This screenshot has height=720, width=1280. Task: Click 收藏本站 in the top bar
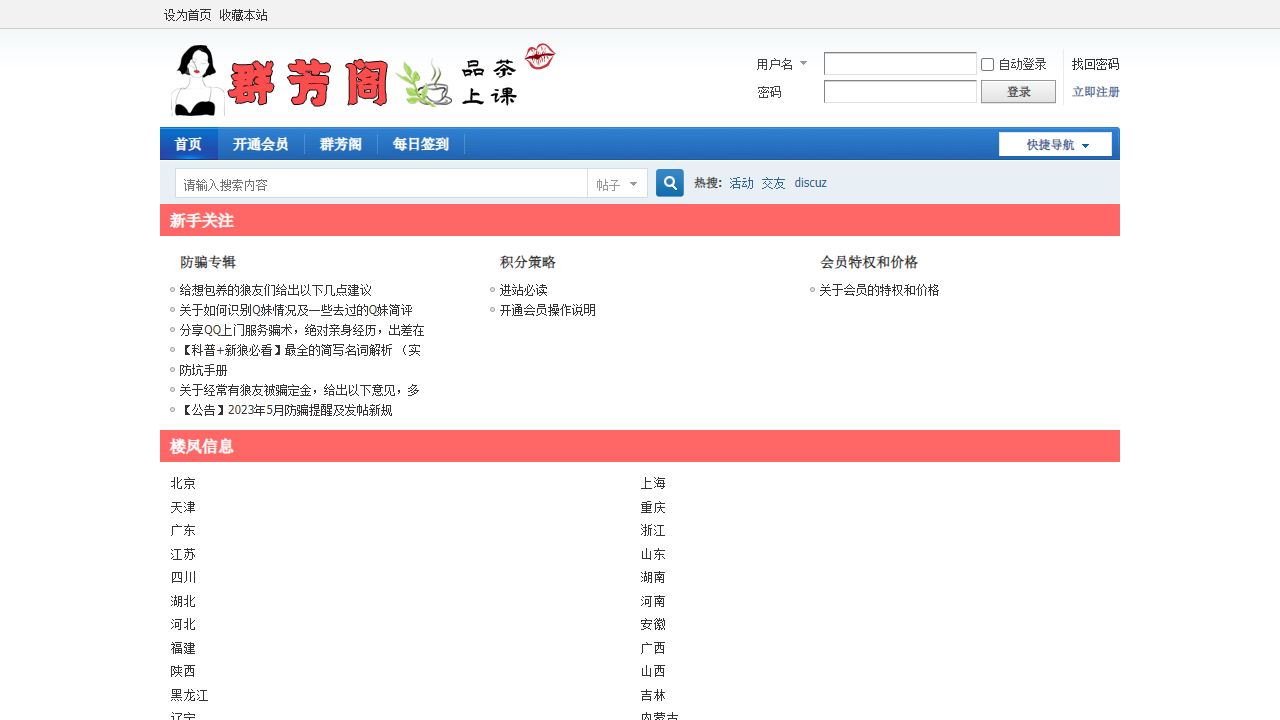point(243,15)
